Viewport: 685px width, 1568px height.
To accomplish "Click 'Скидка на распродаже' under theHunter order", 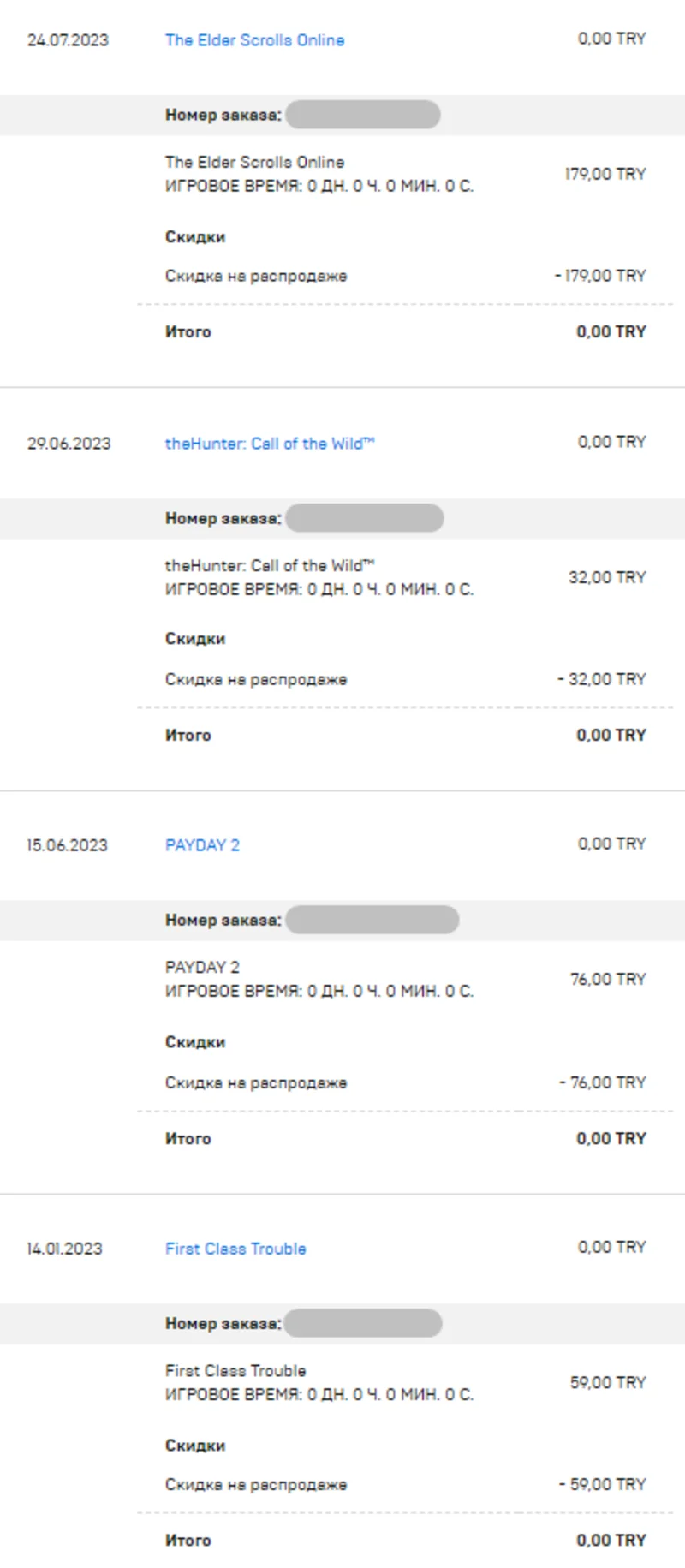I will (x=256, y=679).
